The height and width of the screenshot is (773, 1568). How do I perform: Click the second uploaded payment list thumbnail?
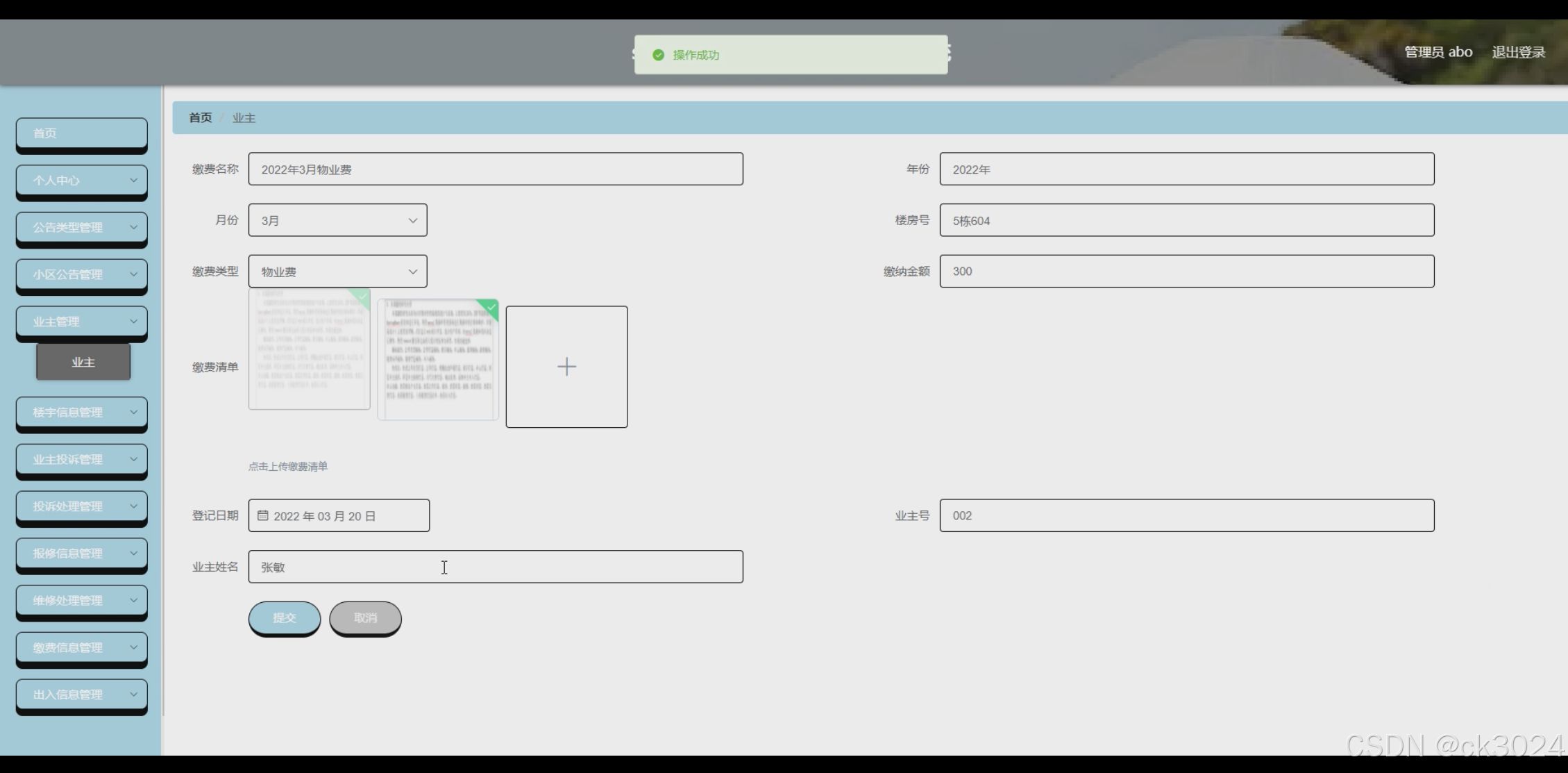pos(438,359)
